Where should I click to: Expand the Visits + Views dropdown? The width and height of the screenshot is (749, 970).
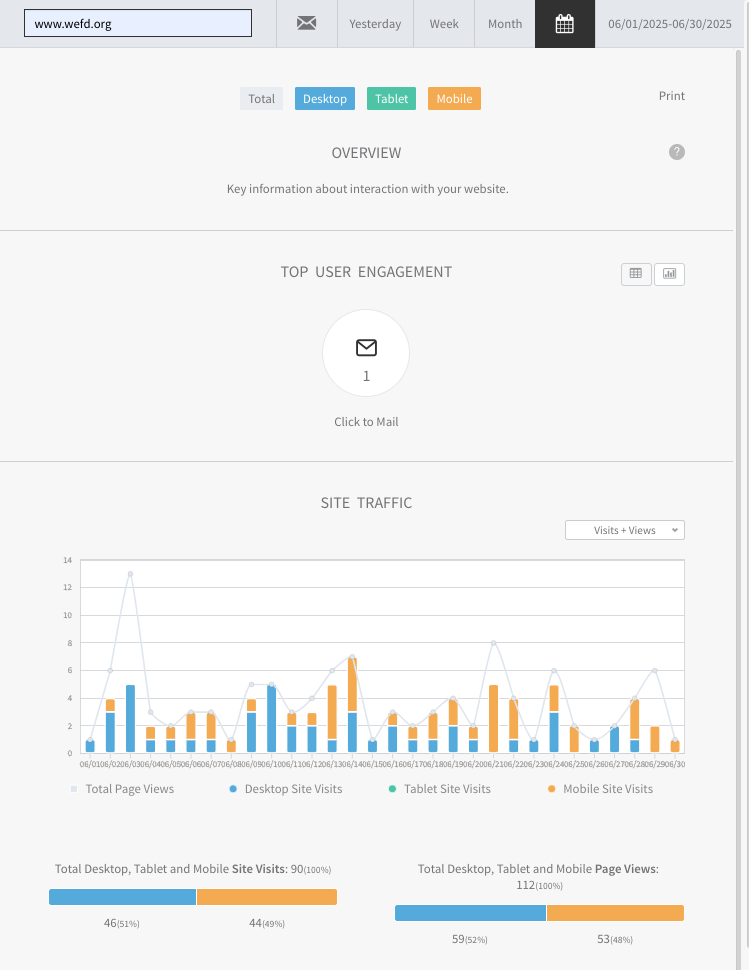point(625,530)
